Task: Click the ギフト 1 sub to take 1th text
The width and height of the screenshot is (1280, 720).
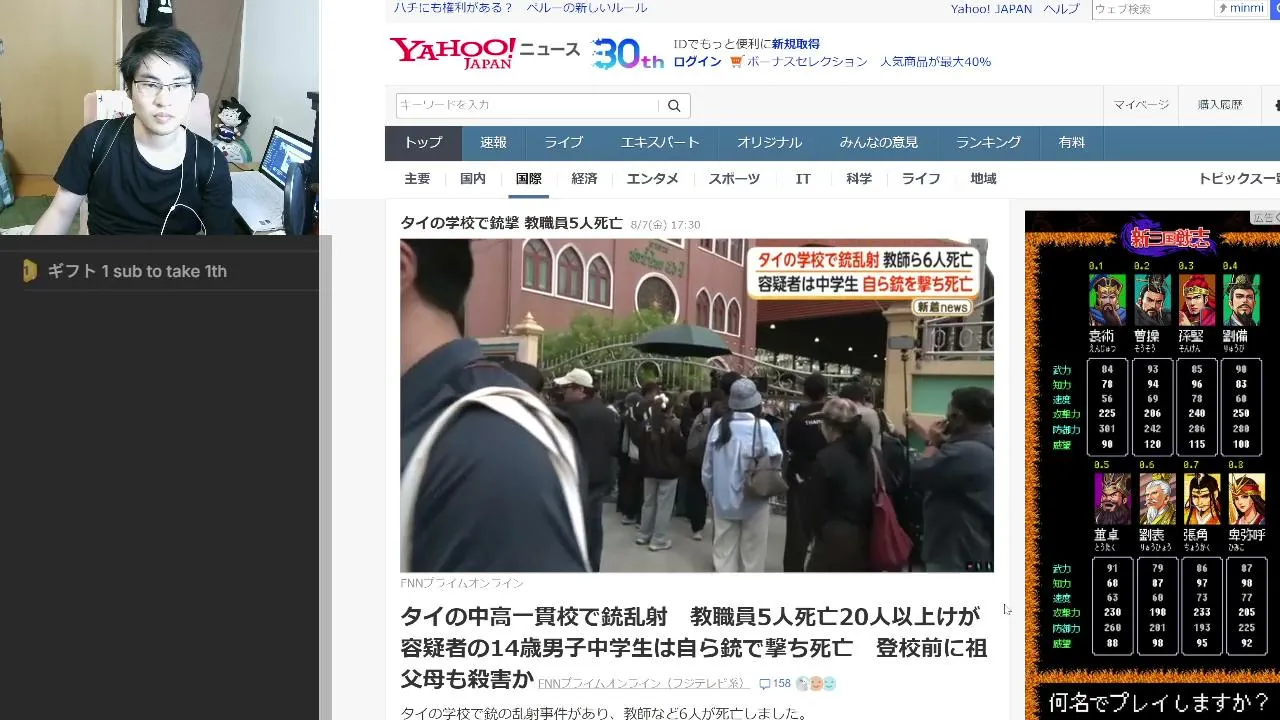Action: click(137, 271)
